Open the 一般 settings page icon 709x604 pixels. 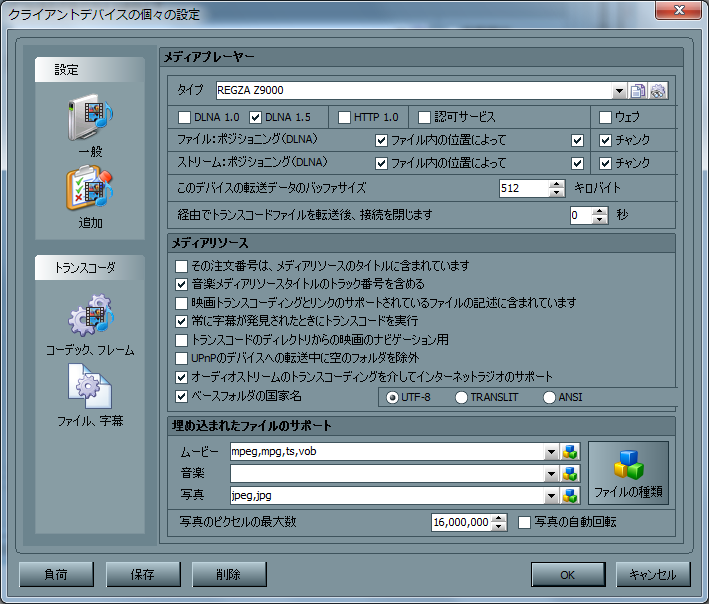pyautogui.click(x=90, y=125)
